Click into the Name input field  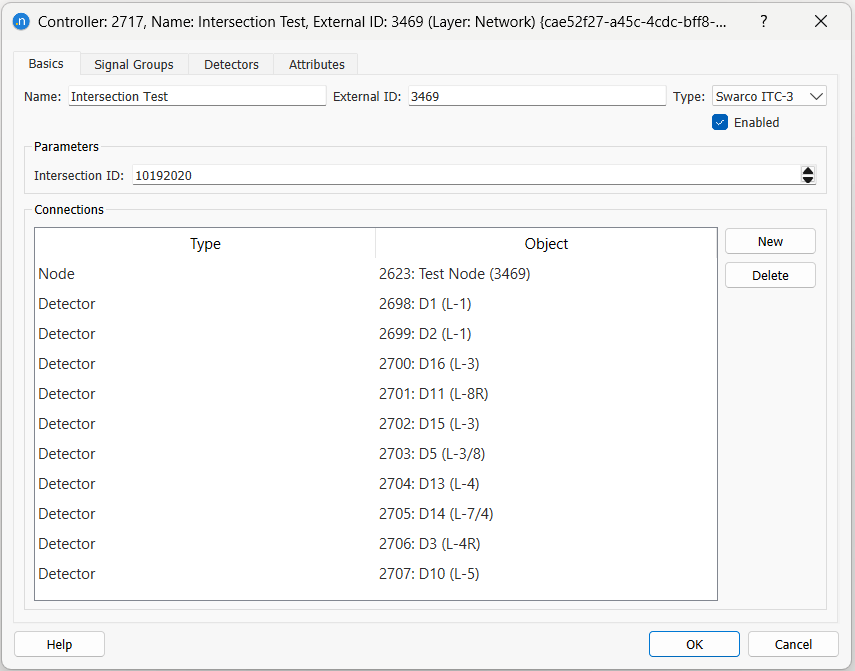click(x=196, y=96)
